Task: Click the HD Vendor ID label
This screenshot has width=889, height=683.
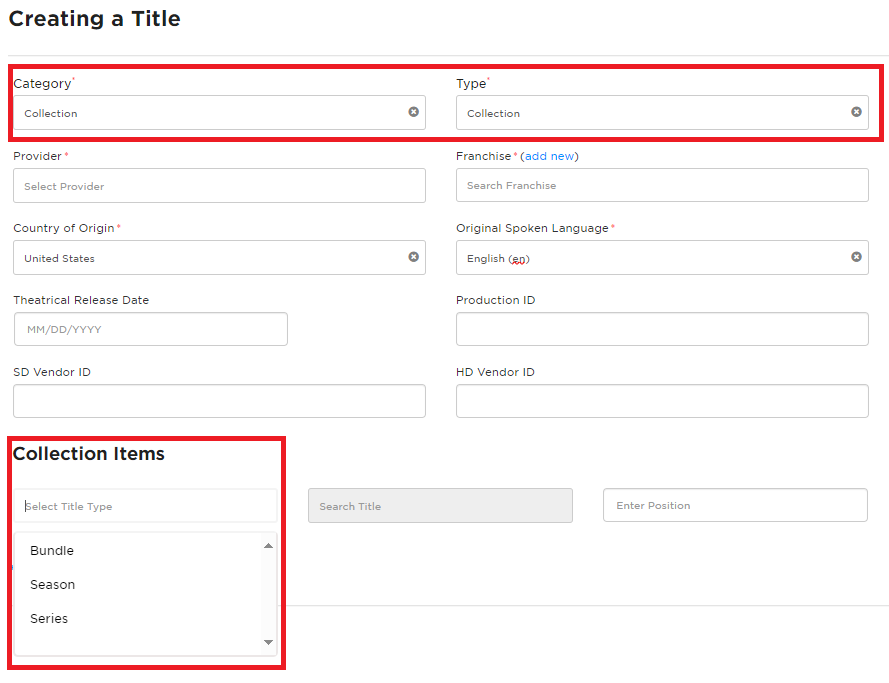Action: click(496, 372)
